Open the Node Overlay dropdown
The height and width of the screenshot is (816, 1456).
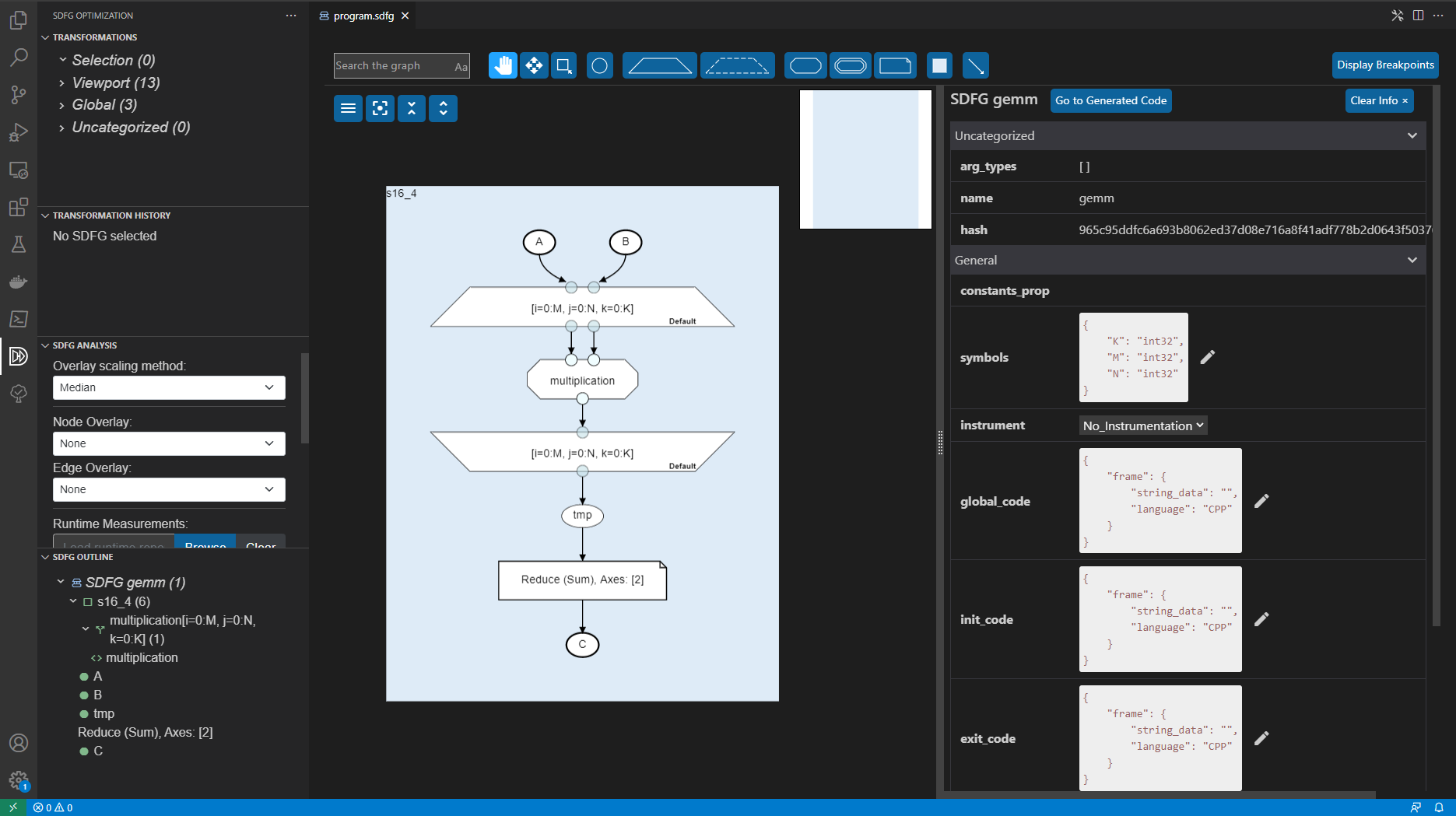(x=169, y=443)
